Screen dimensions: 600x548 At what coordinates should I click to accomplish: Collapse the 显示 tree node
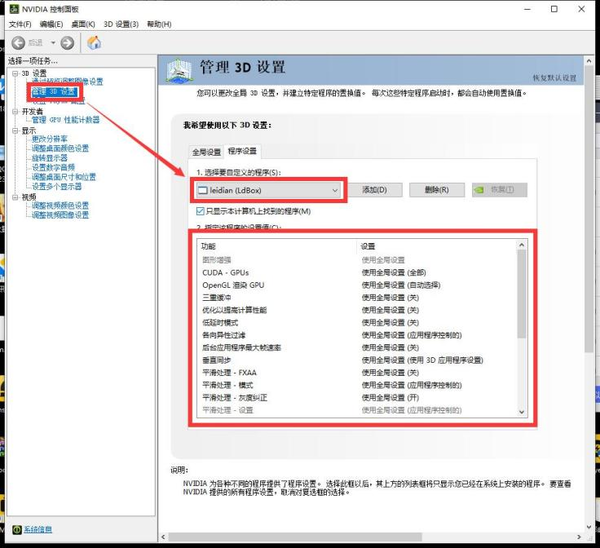(15, 130)
